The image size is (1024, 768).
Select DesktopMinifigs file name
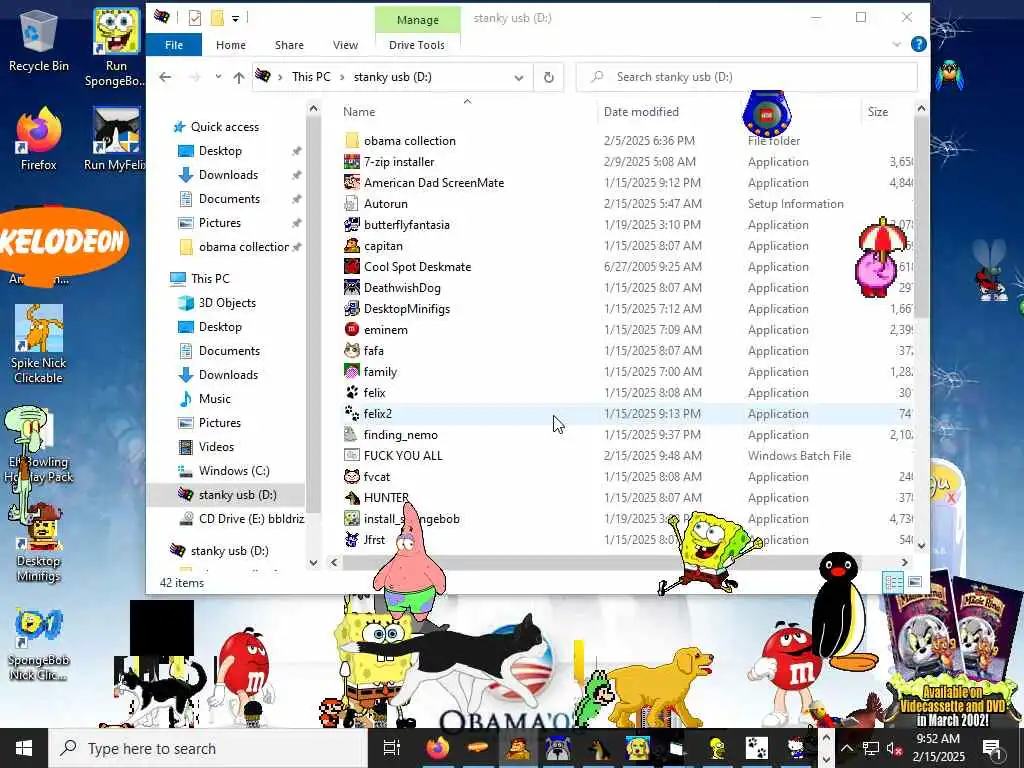tap(407, 309)
